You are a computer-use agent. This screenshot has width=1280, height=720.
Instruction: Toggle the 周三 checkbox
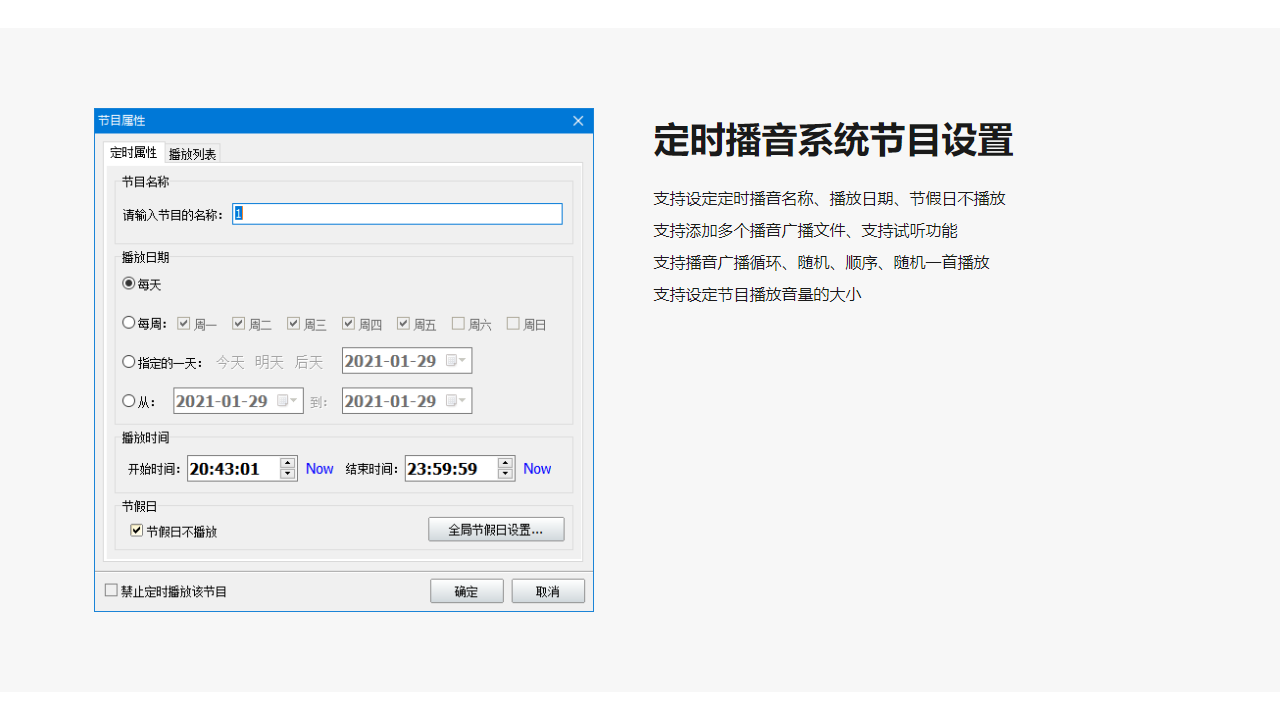(294, 323)
